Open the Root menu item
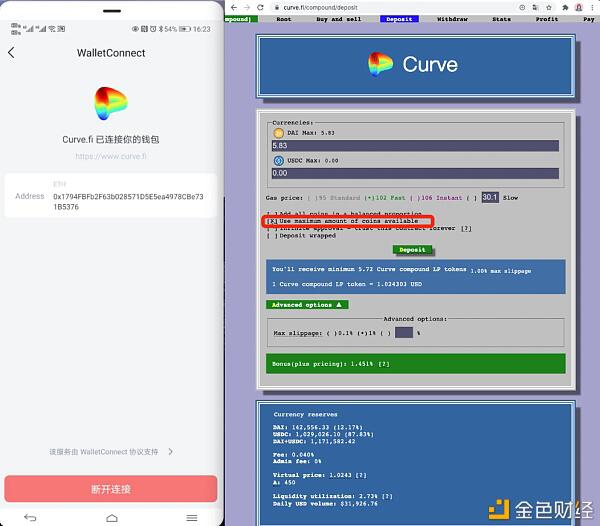 (x=284, y=19)
